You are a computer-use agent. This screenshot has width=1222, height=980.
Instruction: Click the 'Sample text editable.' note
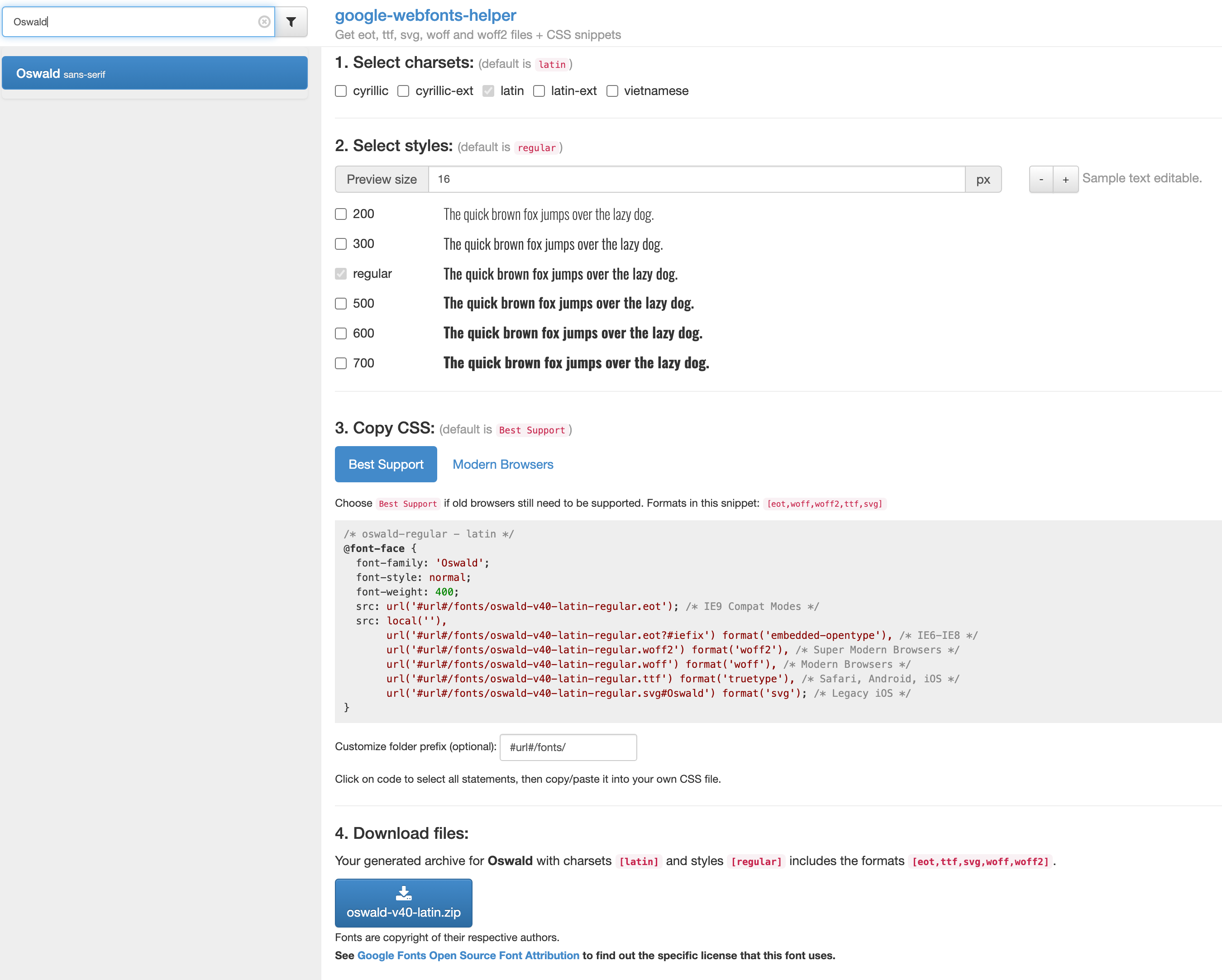pyautogui.click(x=1141, y=178)
